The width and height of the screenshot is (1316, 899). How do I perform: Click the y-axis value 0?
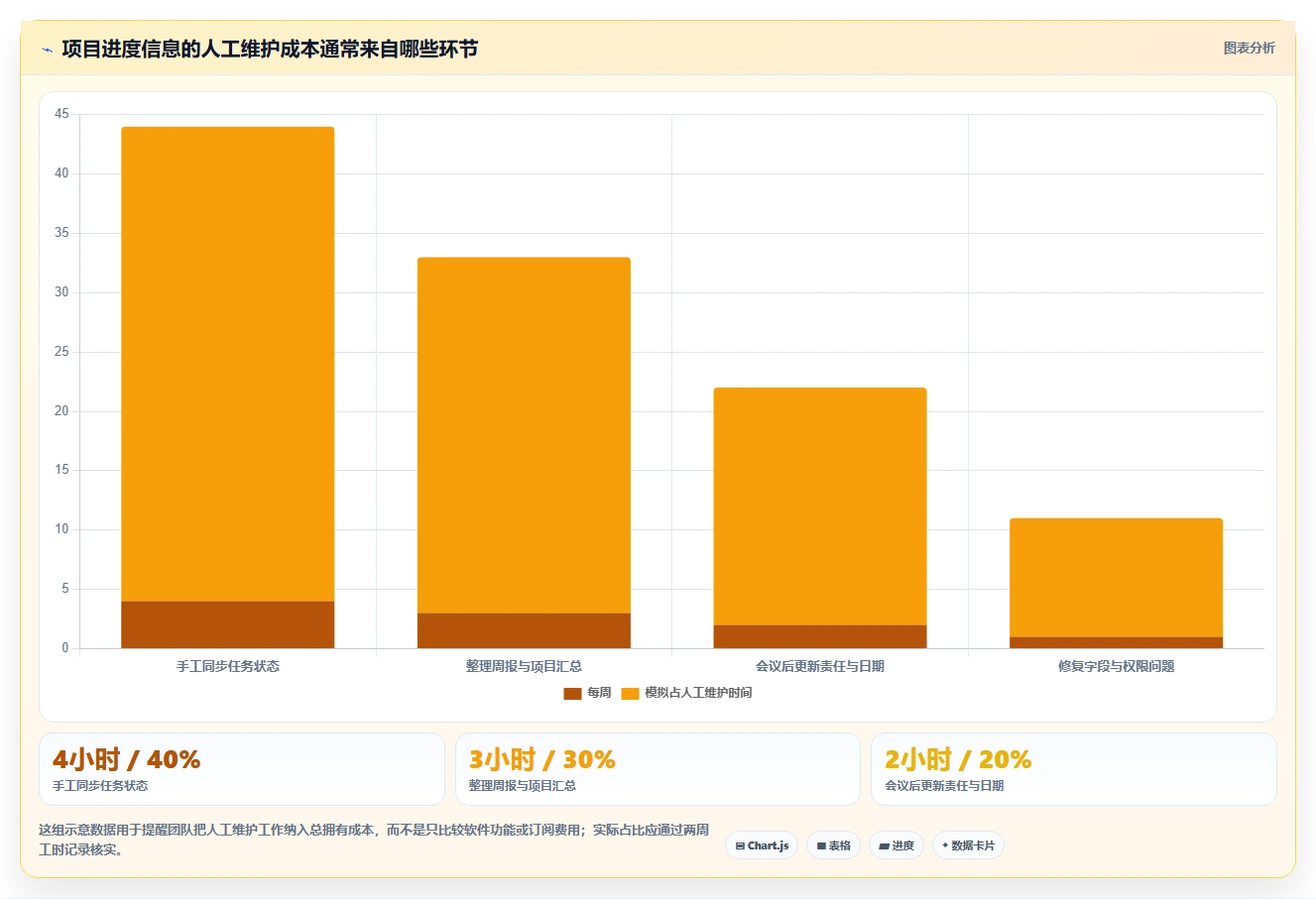65,648
